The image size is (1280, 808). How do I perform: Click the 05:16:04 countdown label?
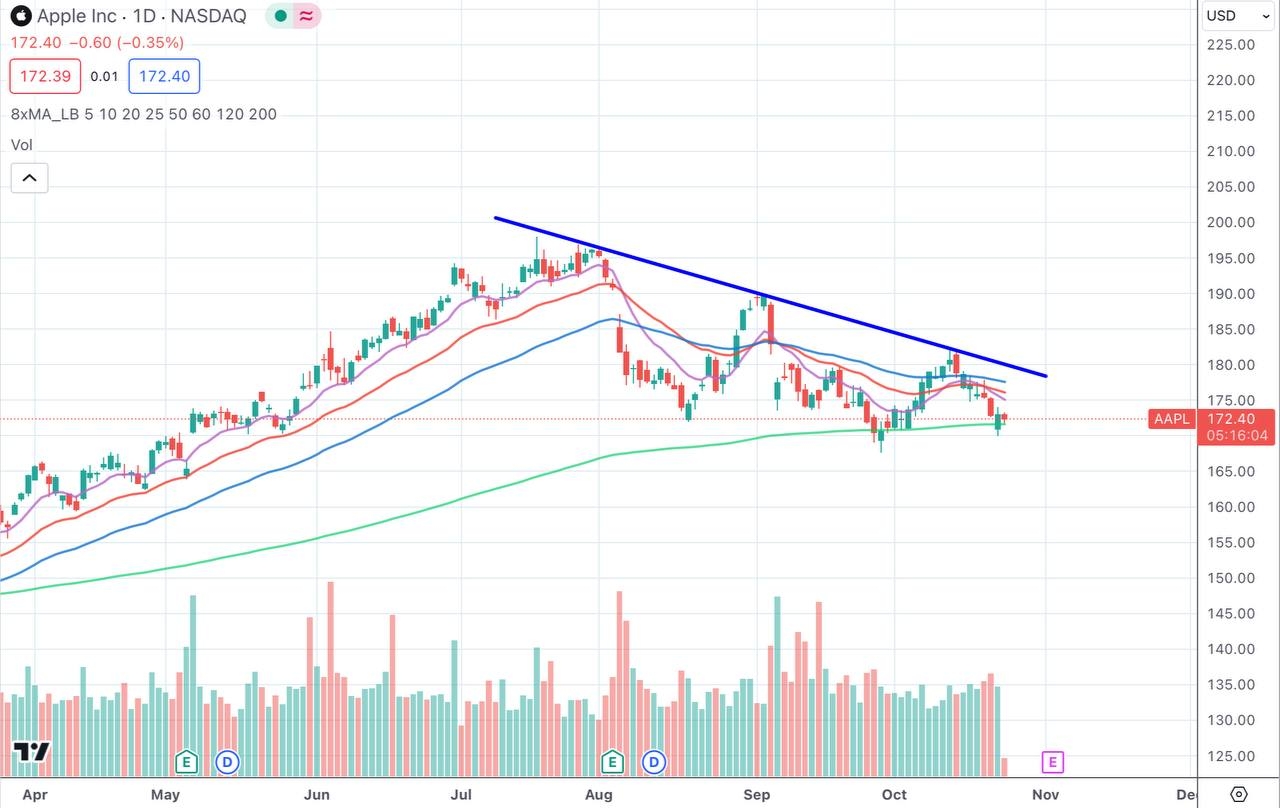[1238, 436]
